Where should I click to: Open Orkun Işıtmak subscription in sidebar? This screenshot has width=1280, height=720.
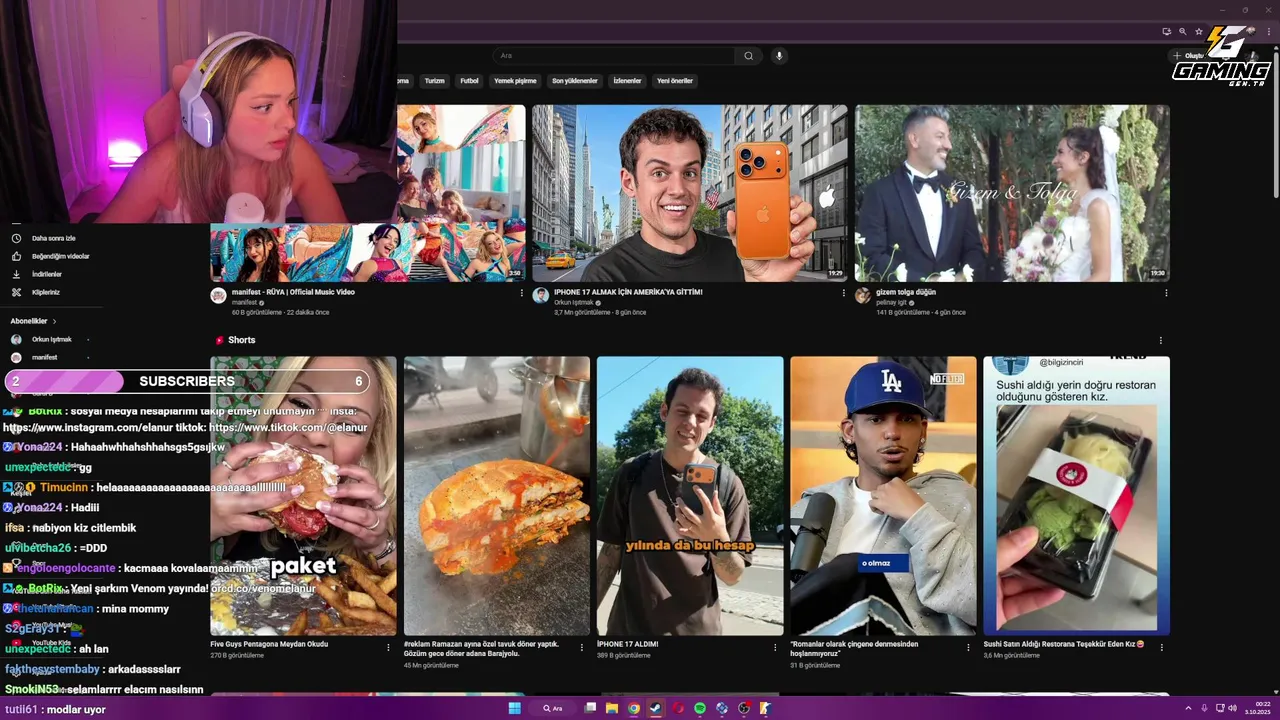50,339
